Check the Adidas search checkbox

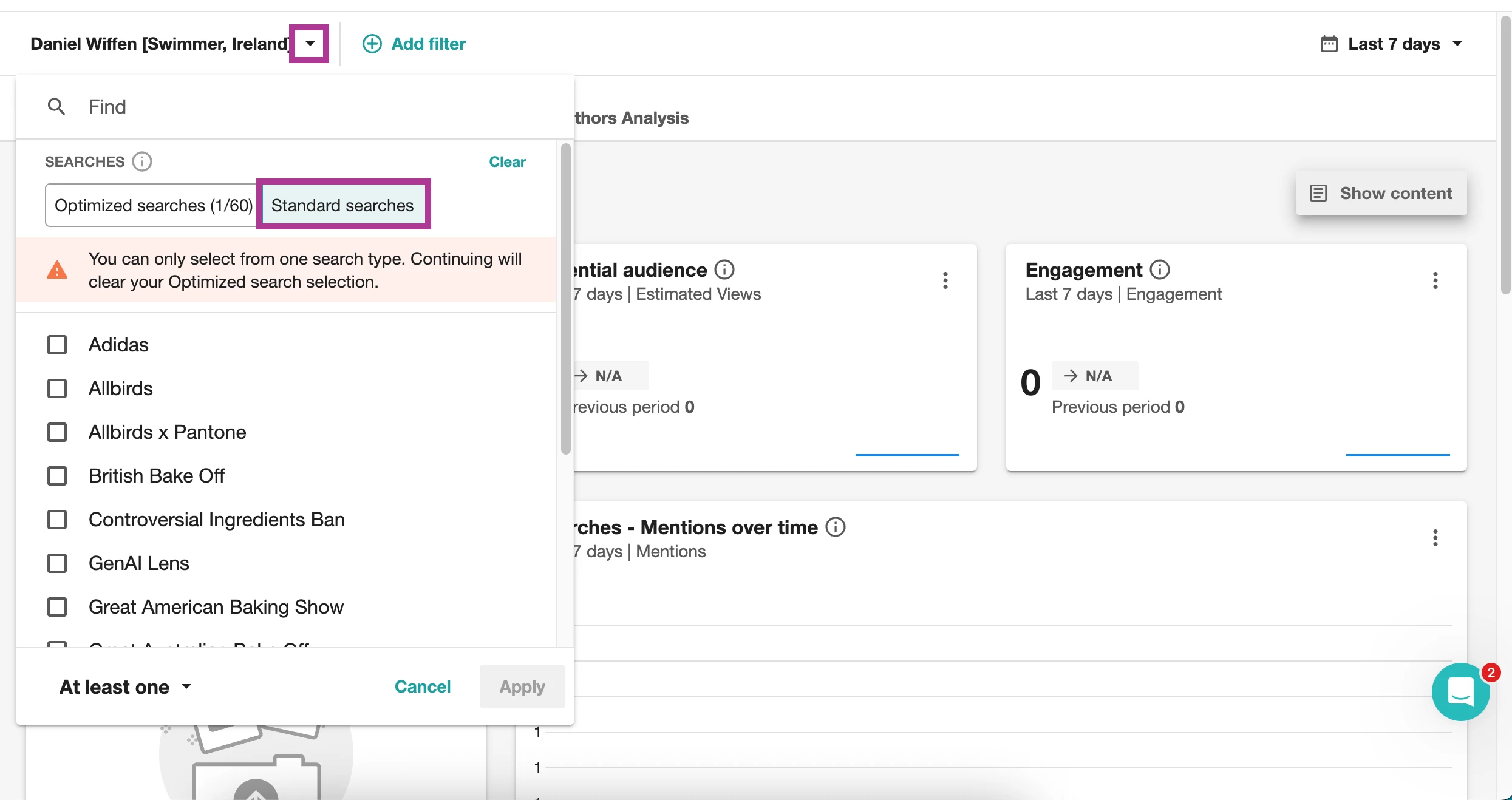pyautogui.click(x=57, y=345)
